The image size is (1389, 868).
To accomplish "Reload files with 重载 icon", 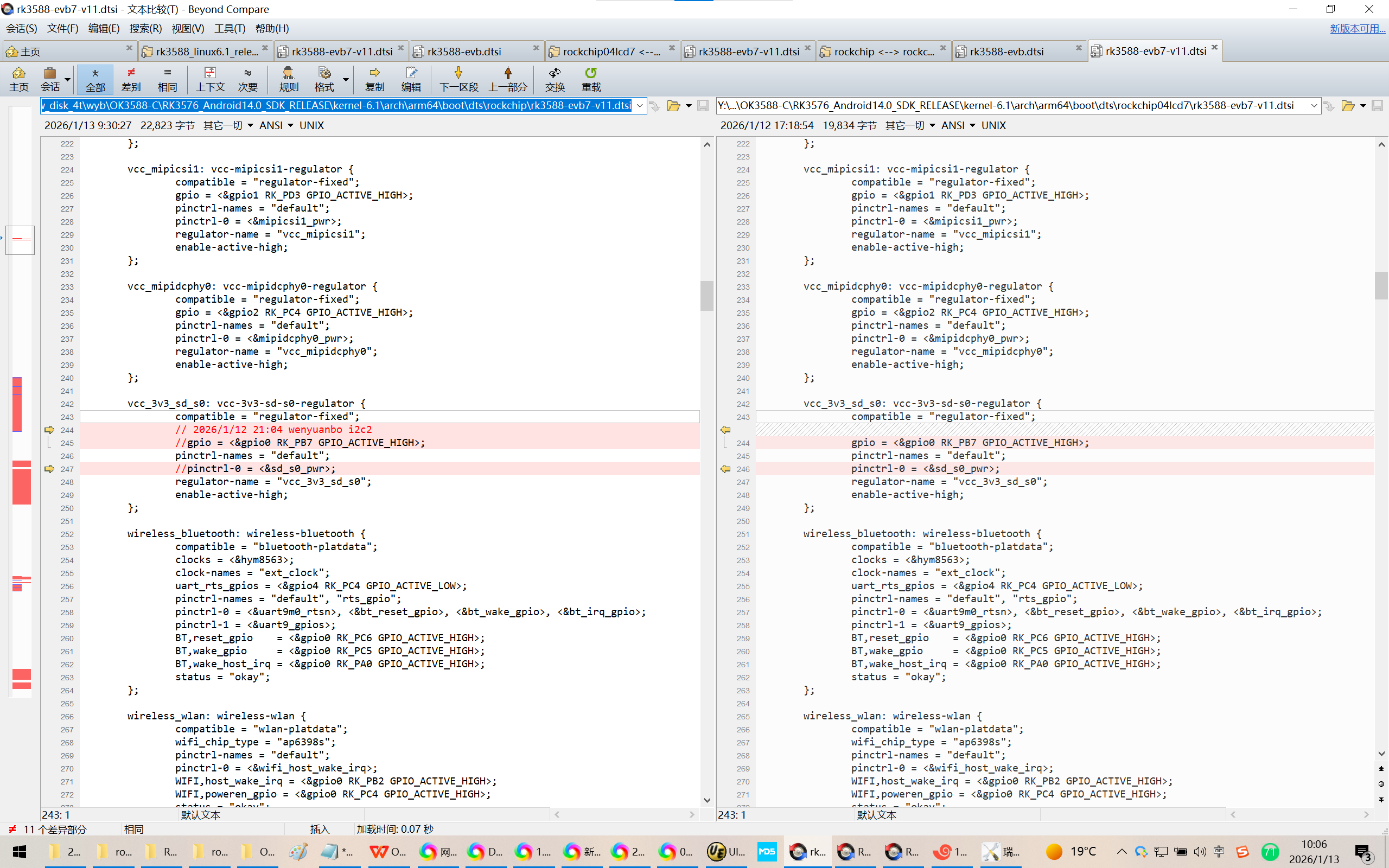I will (591, 79).
